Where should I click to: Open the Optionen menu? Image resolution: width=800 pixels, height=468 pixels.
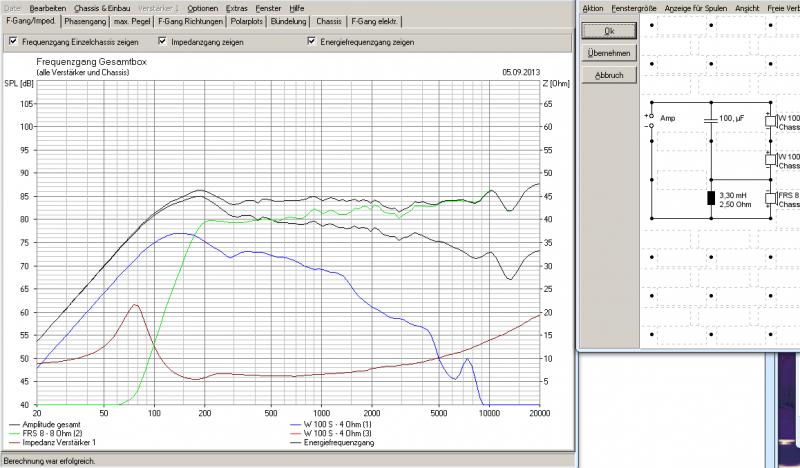(202, 8)
